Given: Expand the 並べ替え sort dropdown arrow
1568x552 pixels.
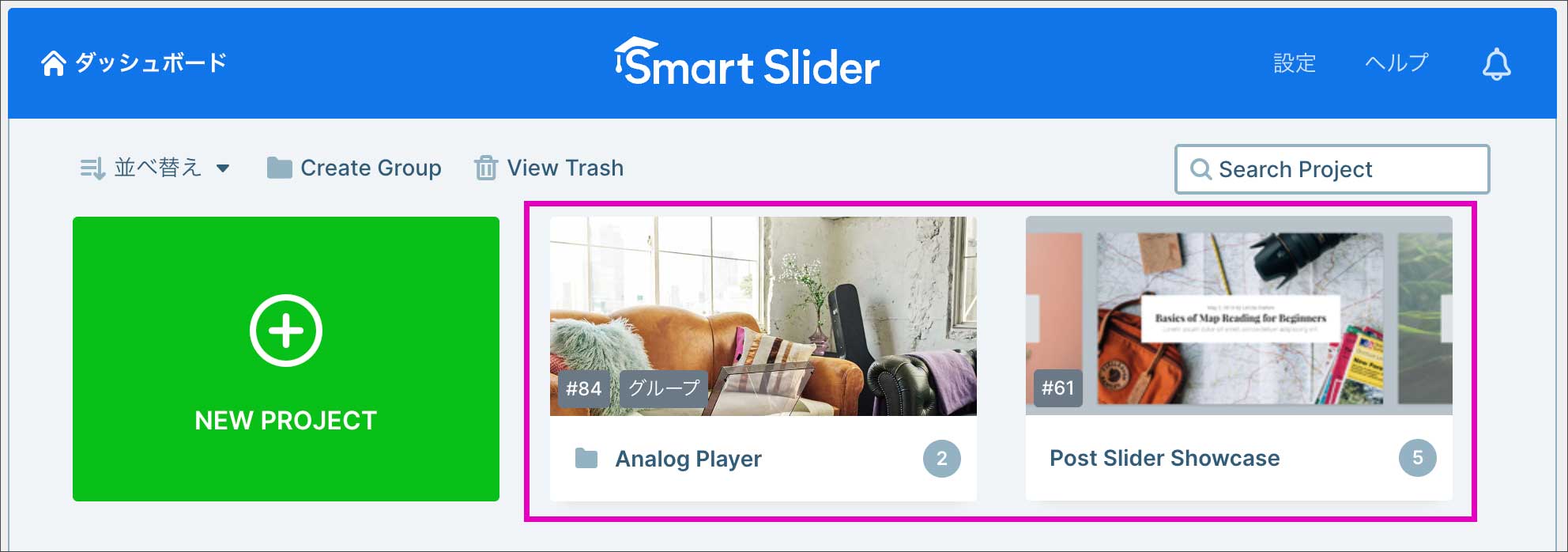Looking at the screenshot, I should click(x=223, y=168).
